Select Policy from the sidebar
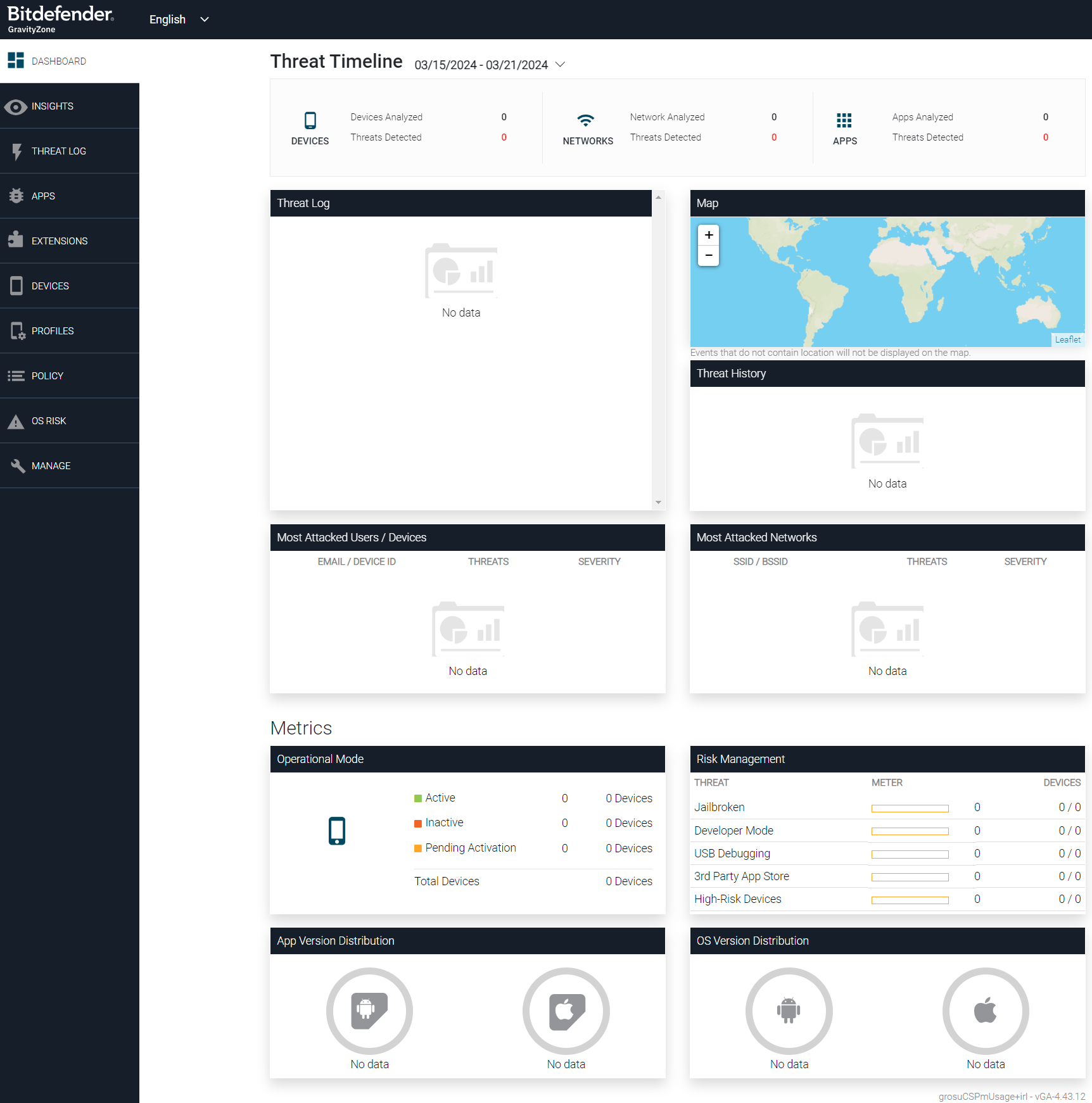 pos(47,375)
